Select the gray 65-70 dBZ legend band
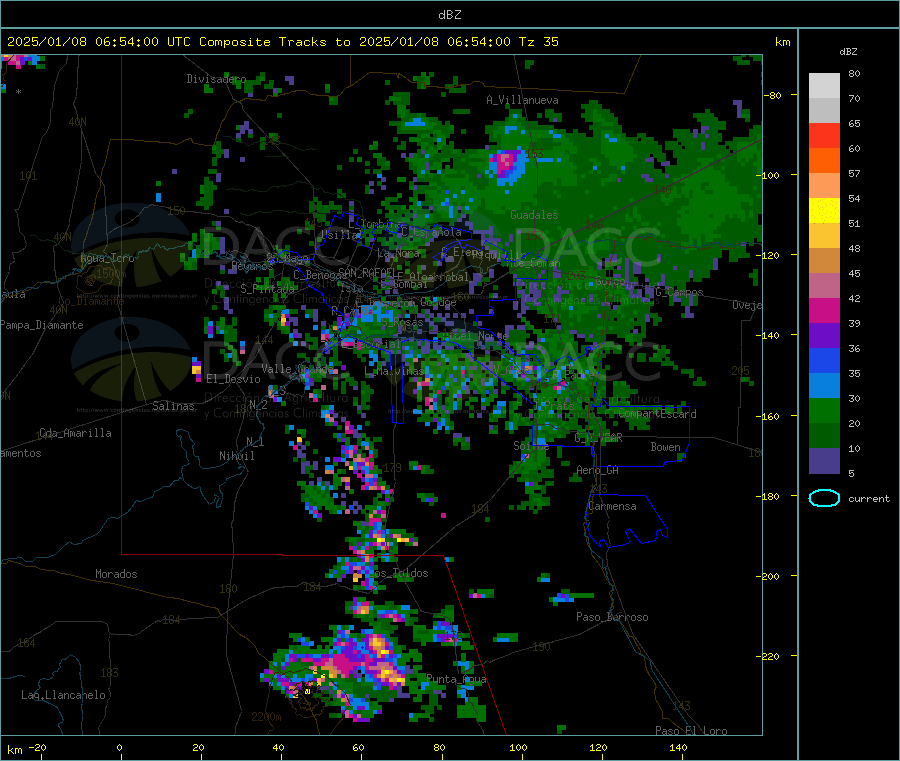This screenshot has width=900, height=761. tap(824, 111)
